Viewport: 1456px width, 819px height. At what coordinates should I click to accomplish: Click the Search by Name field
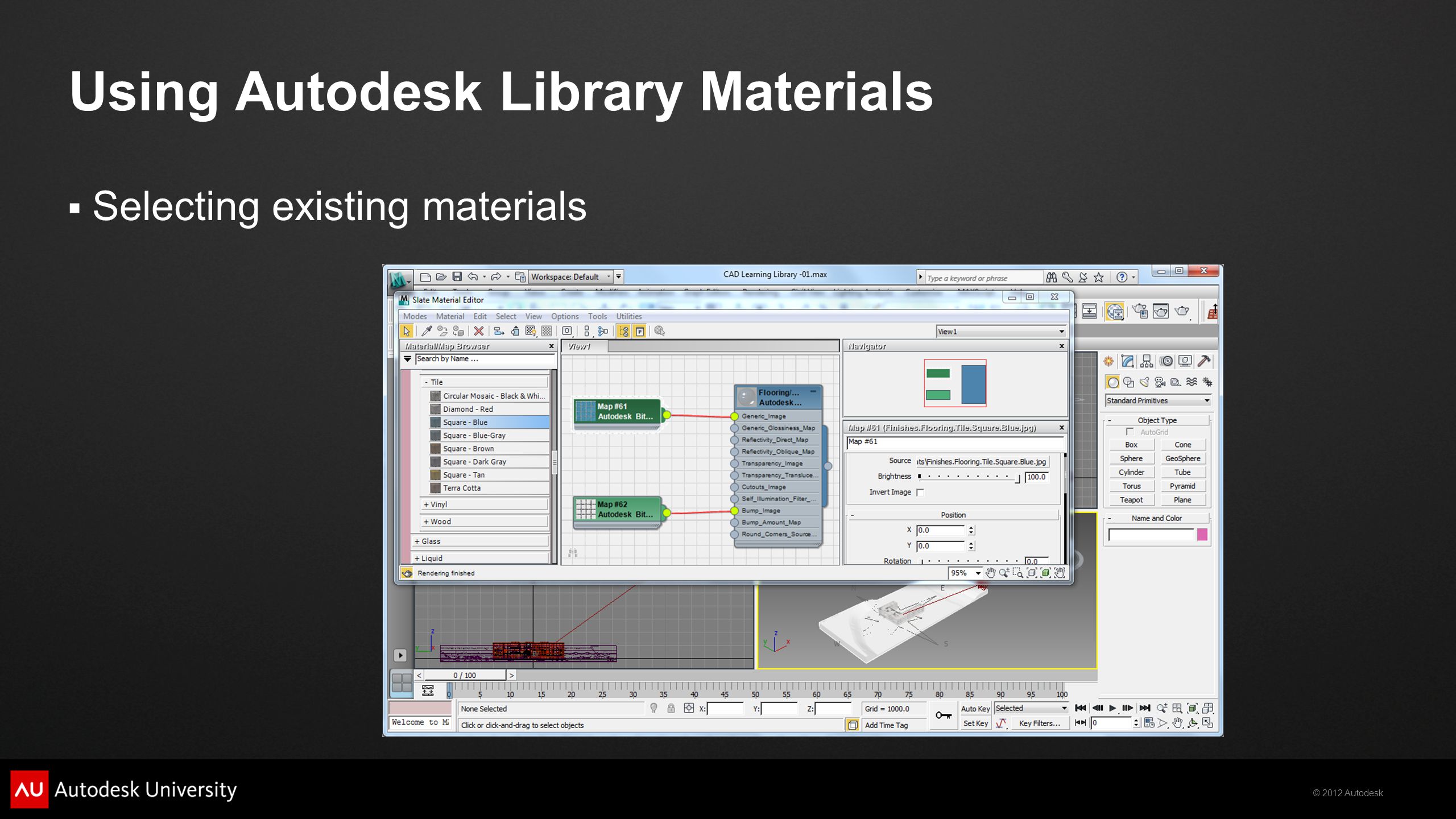pos(485,359)
